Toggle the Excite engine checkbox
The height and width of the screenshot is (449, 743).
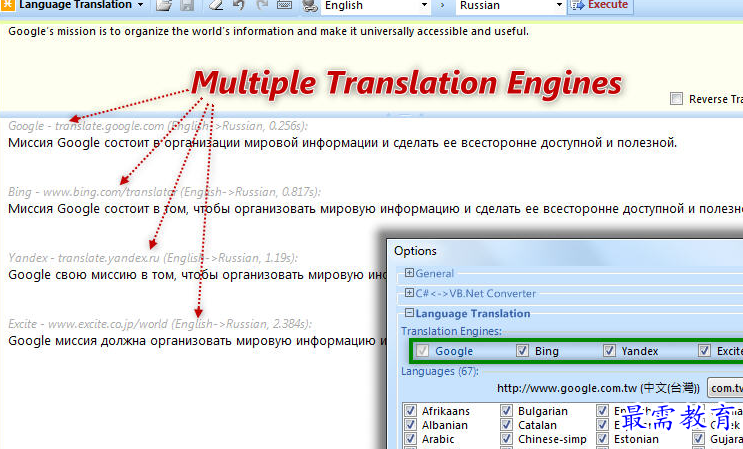pyautogui.click(x=704, y=350)
